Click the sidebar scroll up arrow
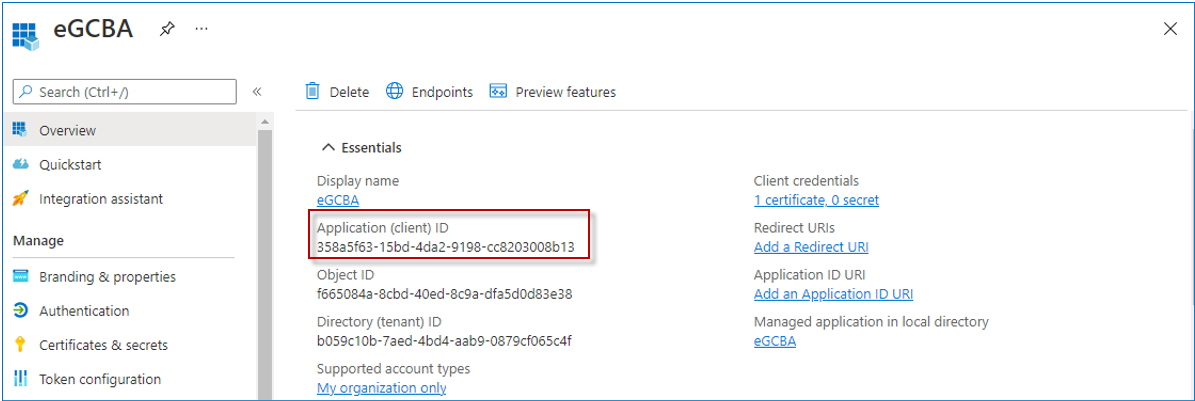Image resolution: width=1195 pixels, height=401 pixels. coord(264,122)
